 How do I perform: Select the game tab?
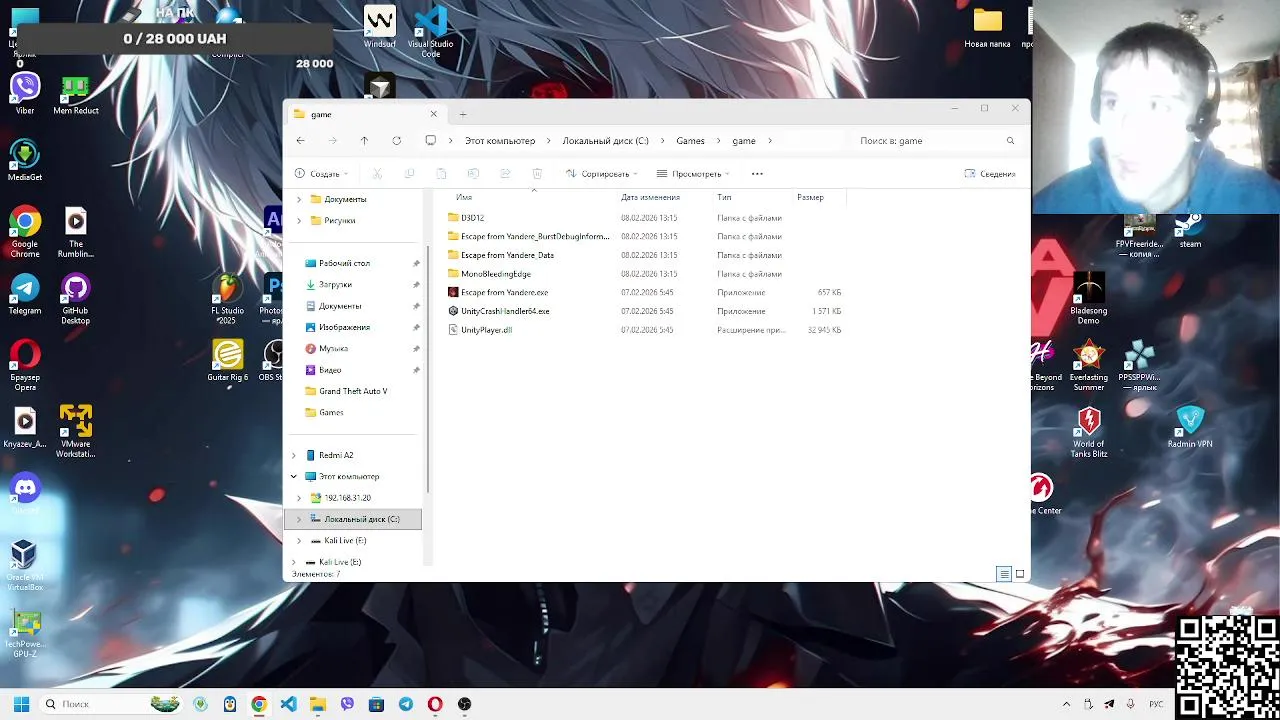coord(365,114)
